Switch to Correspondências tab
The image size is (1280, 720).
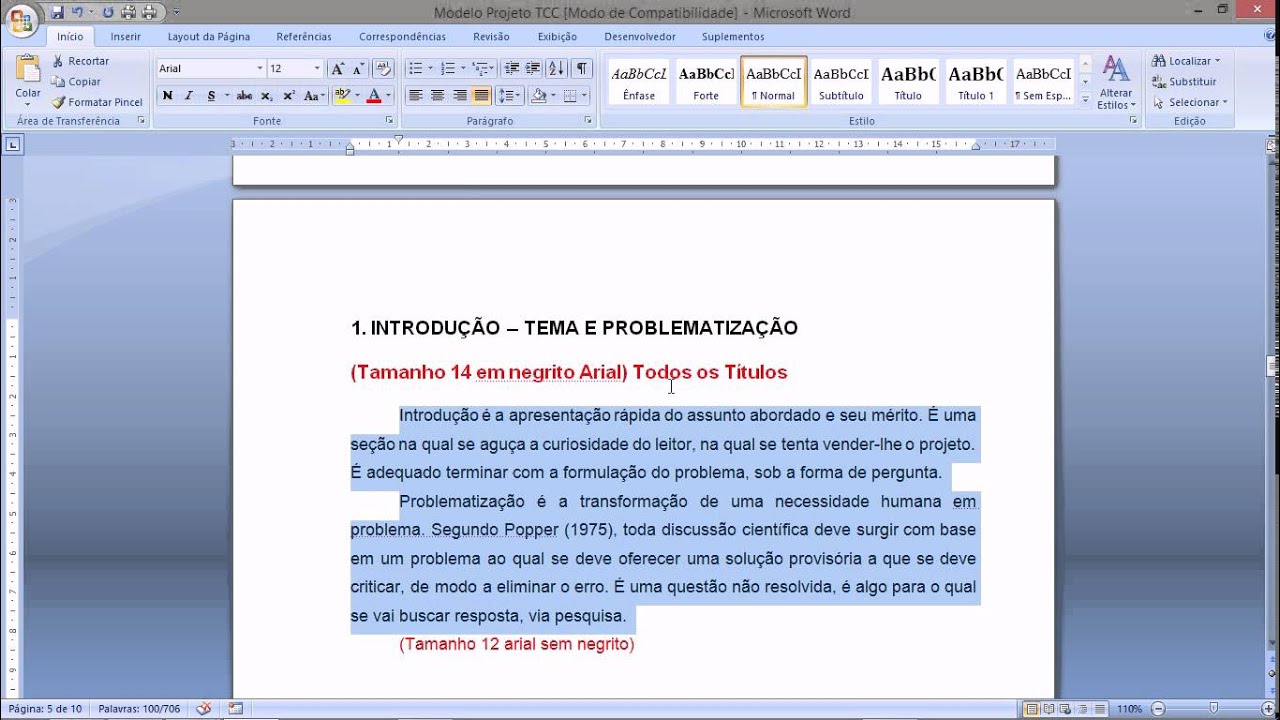[x=402, y=37]
